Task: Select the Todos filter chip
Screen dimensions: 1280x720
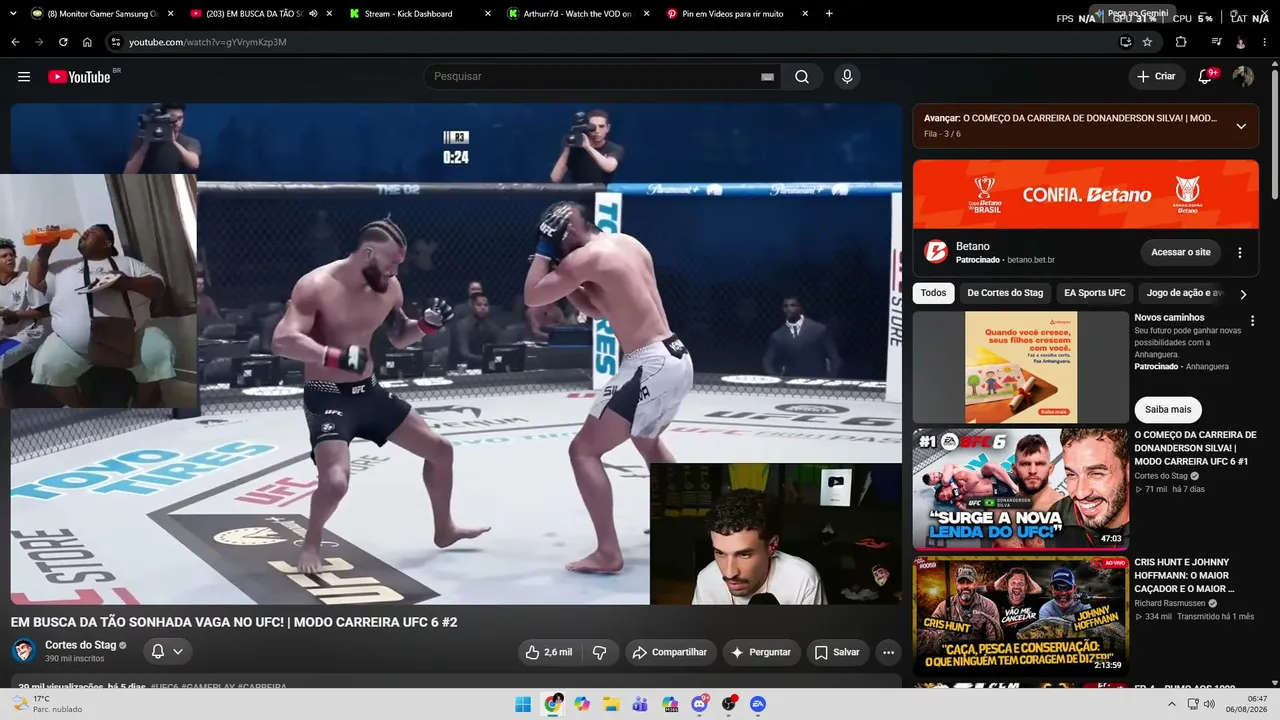Action: (933, 293)
